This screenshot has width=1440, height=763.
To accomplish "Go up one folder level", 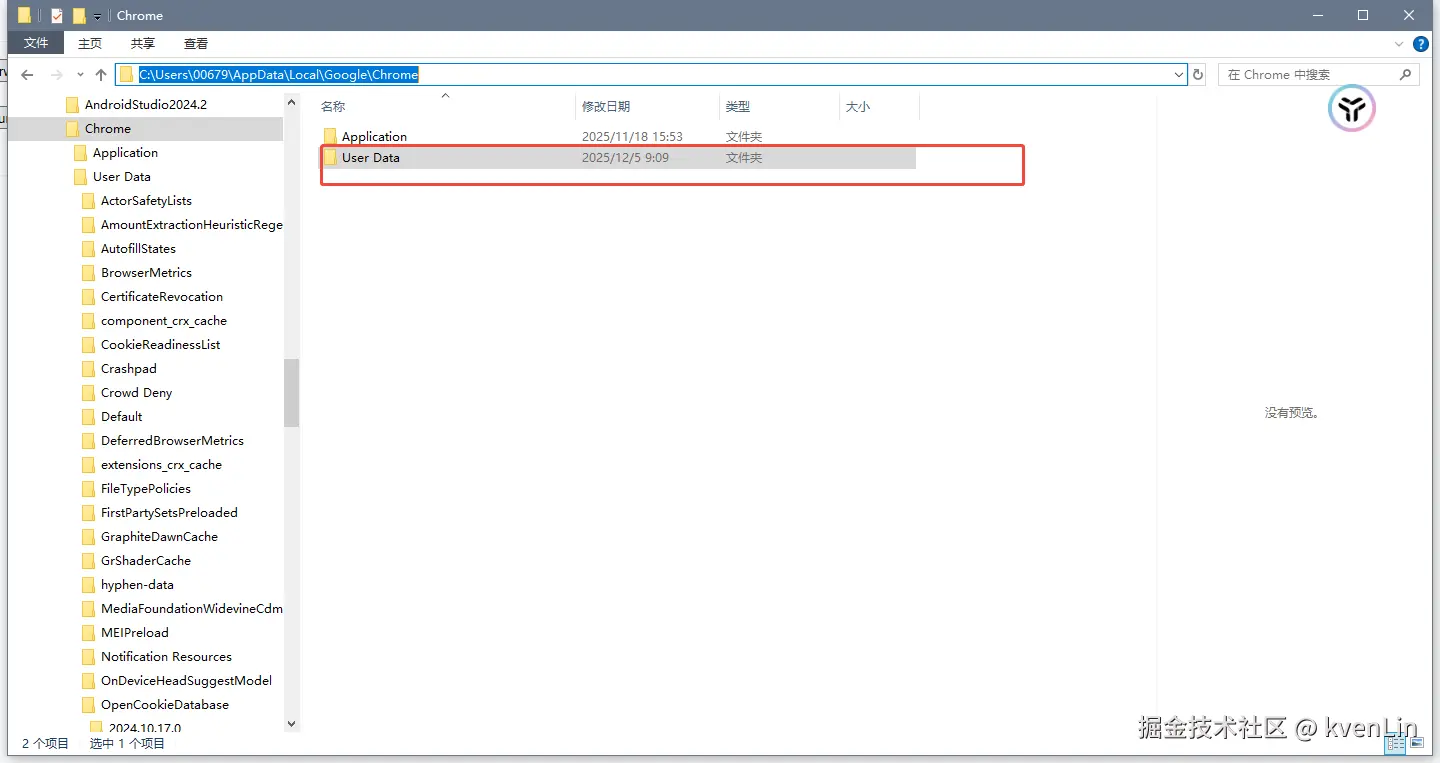I will click(100, 75).
